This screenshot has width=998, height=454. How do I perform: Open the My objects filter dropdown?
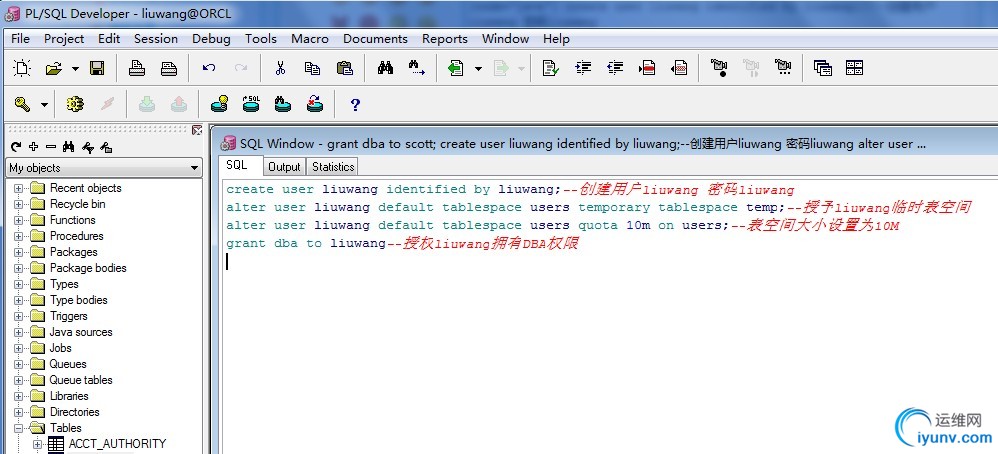195,168
